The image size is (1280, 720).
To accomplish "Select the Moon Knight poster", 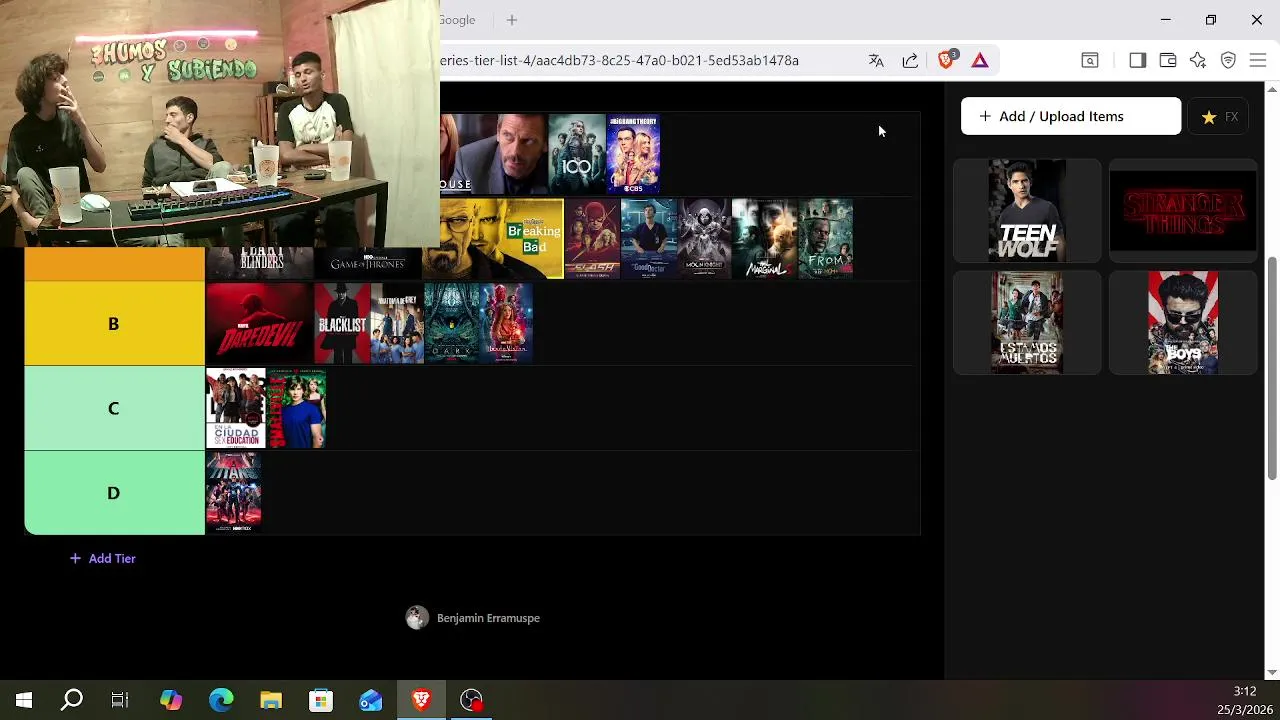I will [704, 239].
